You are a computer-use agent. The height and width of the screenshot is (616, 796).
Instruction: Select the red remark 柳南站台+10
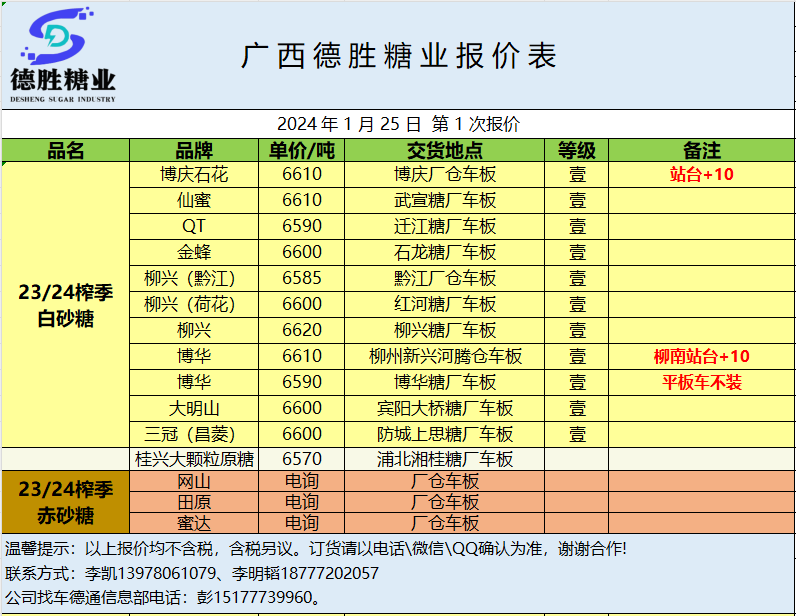[701, 356]
